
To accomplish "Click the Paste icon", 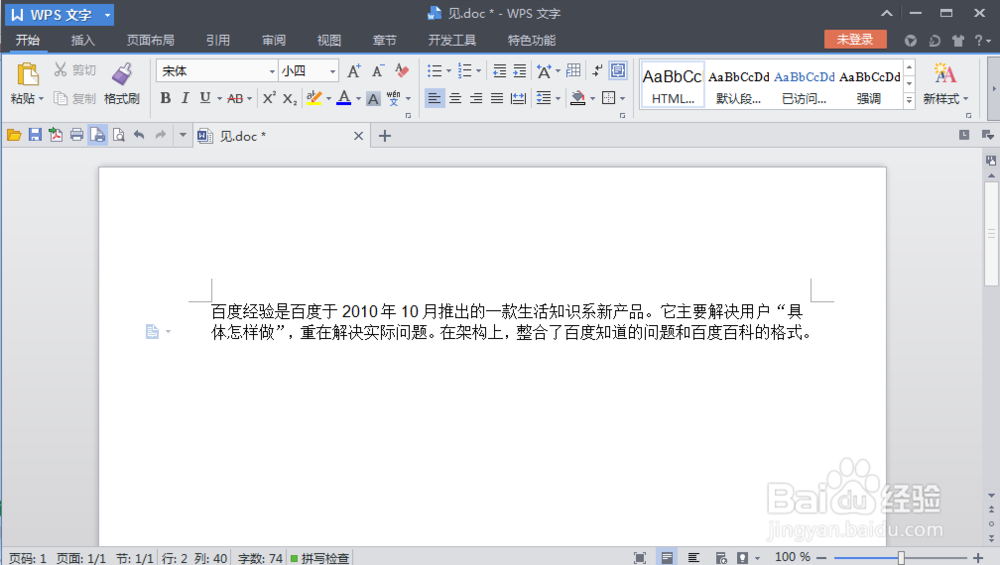I will pyautogui.click(x=27, y=74).
